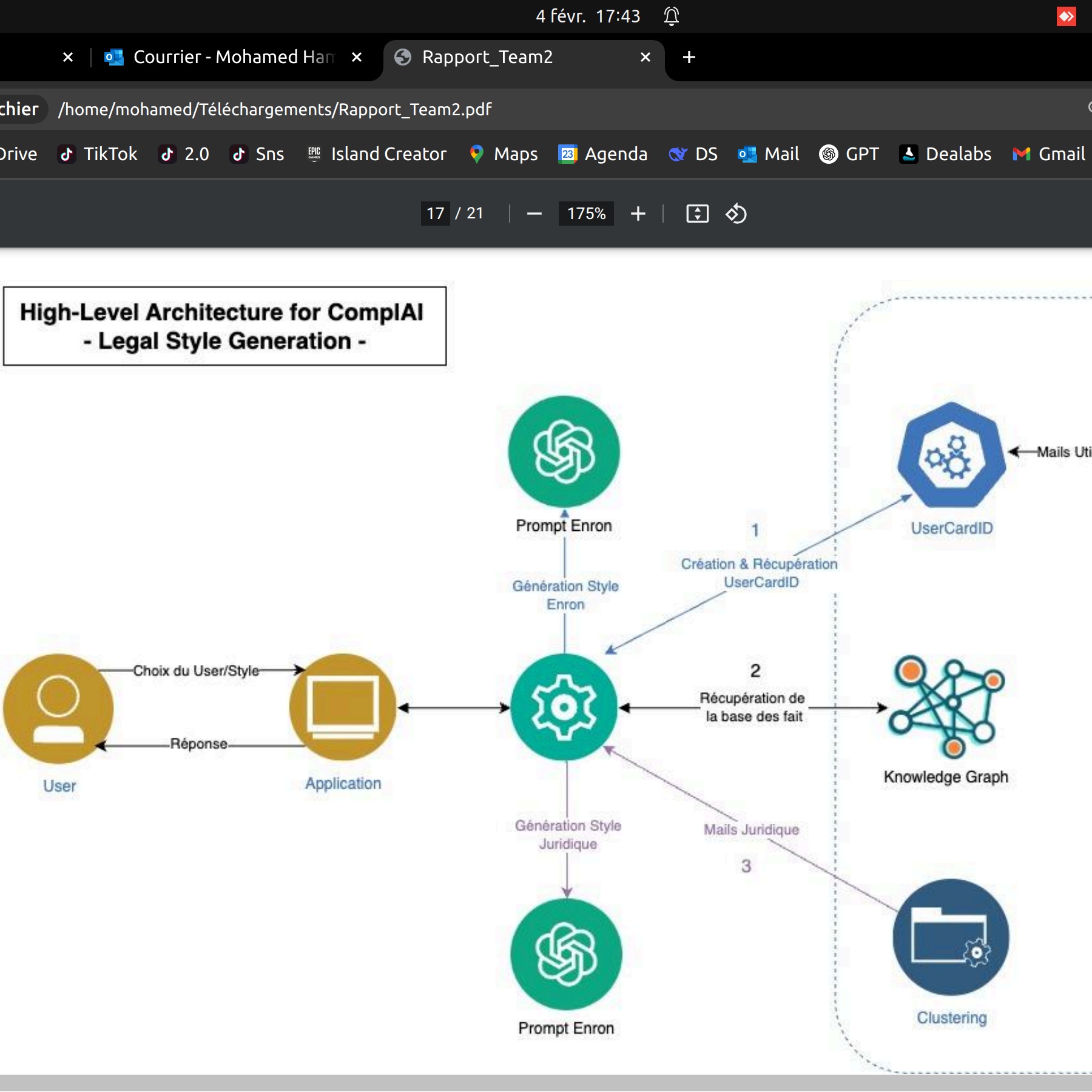
Task: Select the Rapport_Team2 tab
Action: (497, 57)
